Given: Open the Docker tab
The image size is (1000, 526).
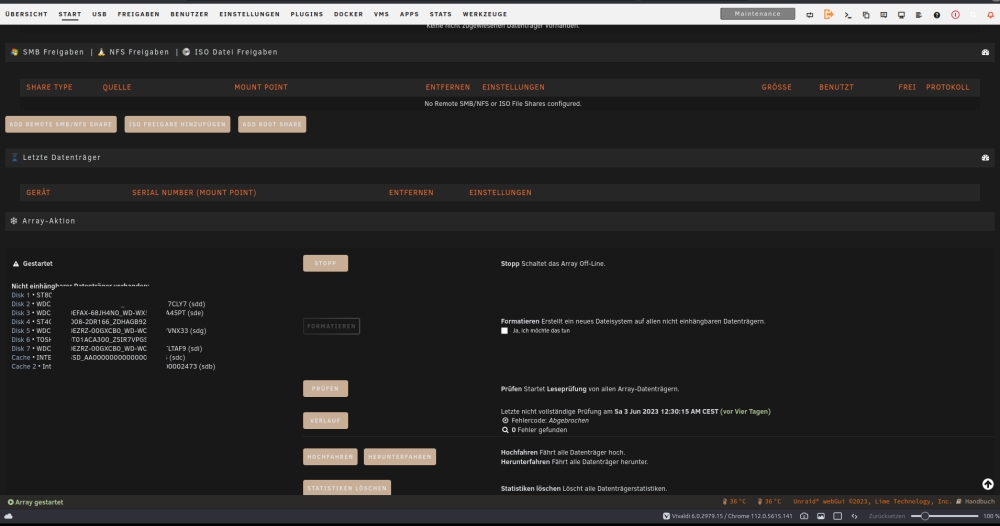Looking at the screenshot, I should click(x=348, y=14).
